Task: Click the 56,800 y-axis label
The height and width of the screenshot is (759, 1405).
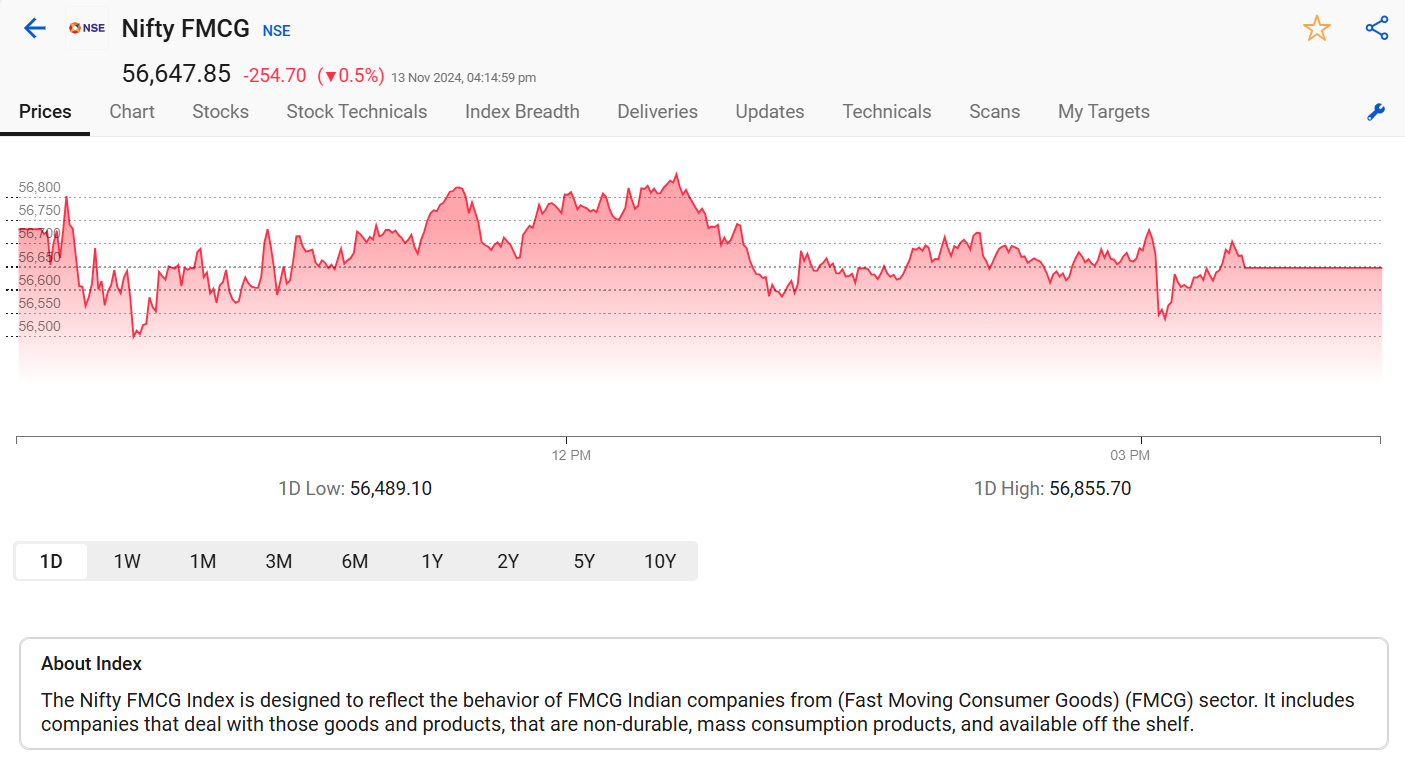Action: point(40,187)
